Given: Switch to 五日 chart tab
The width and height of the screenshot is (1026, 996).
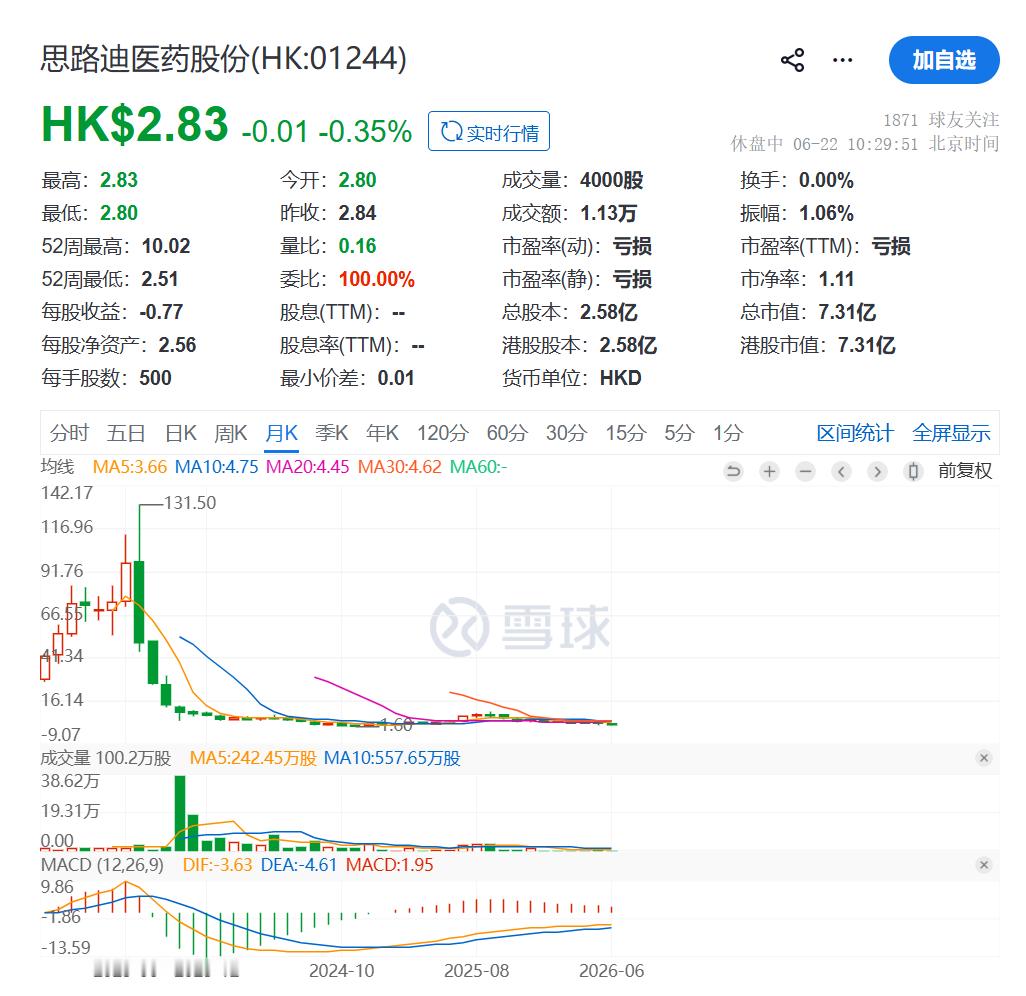Looking at the screenshot, I should [x=126, y=433].
